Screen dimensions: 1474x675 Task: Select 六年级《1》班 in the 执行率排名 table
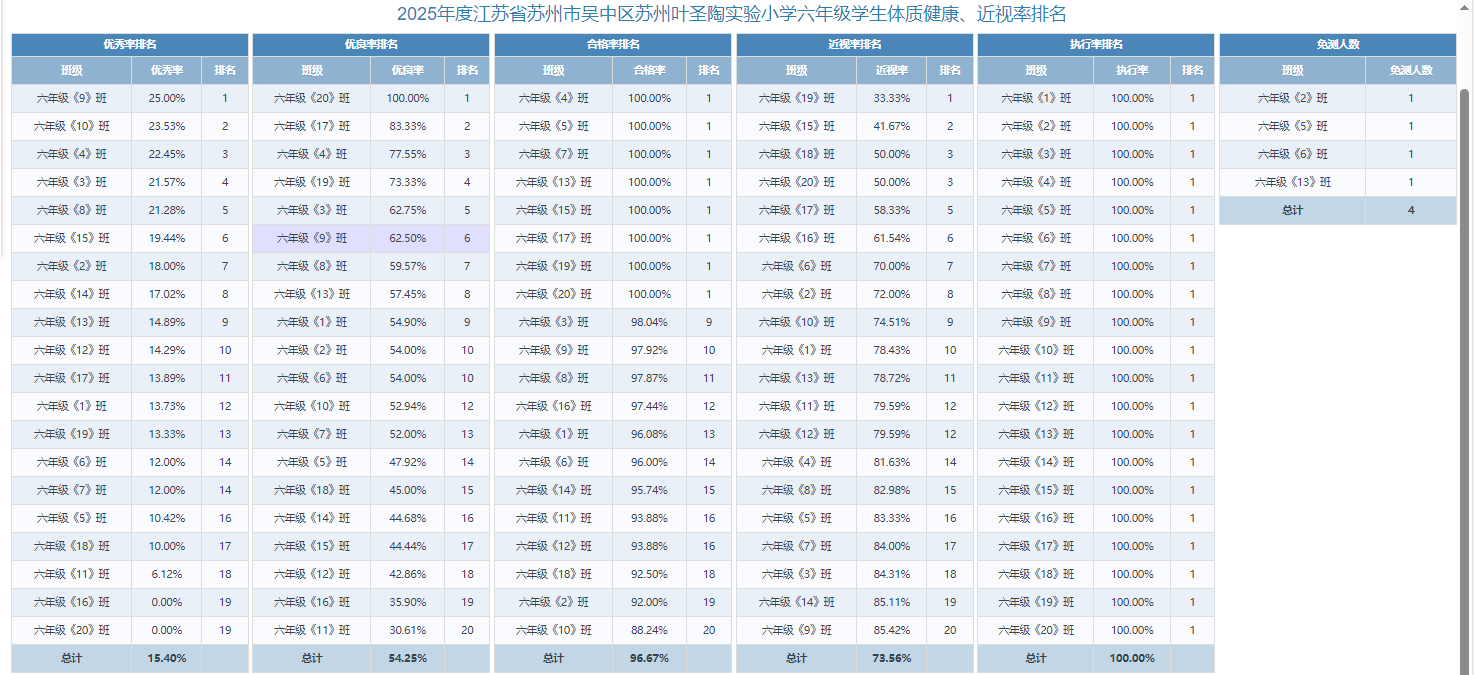[x=1035, y=99]
